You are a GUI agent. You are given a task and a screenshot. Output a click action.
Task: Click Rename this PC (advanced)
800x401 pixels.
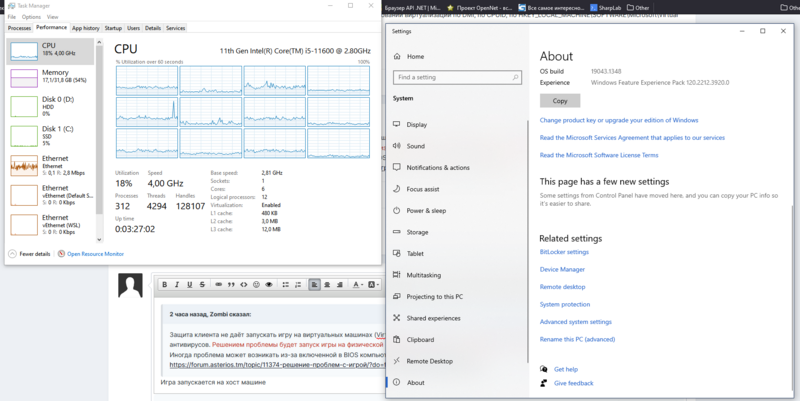pos(578,339)
